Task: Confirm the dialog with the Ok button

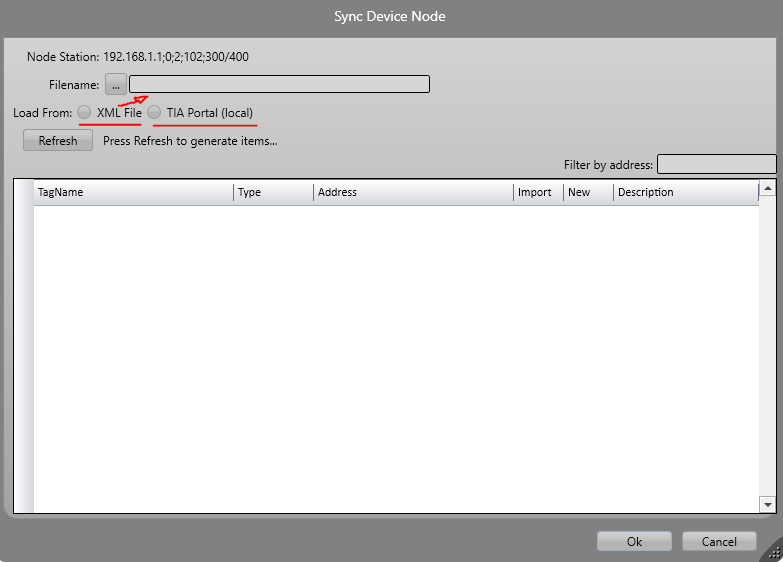Action: pyautogui.click(x=634, y=541)
